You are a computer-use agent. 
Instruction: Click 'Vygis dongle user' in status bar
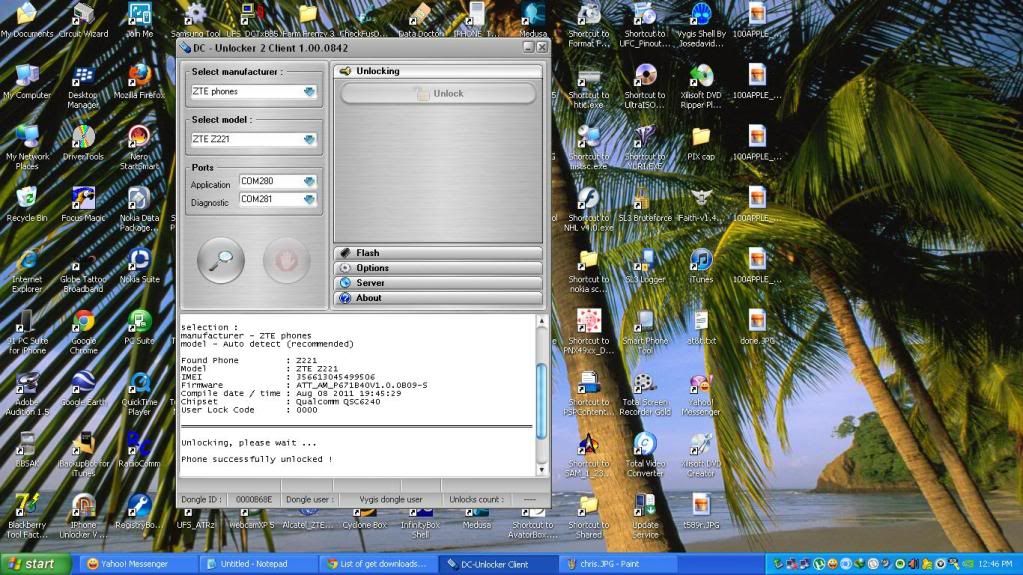point(391,499)
